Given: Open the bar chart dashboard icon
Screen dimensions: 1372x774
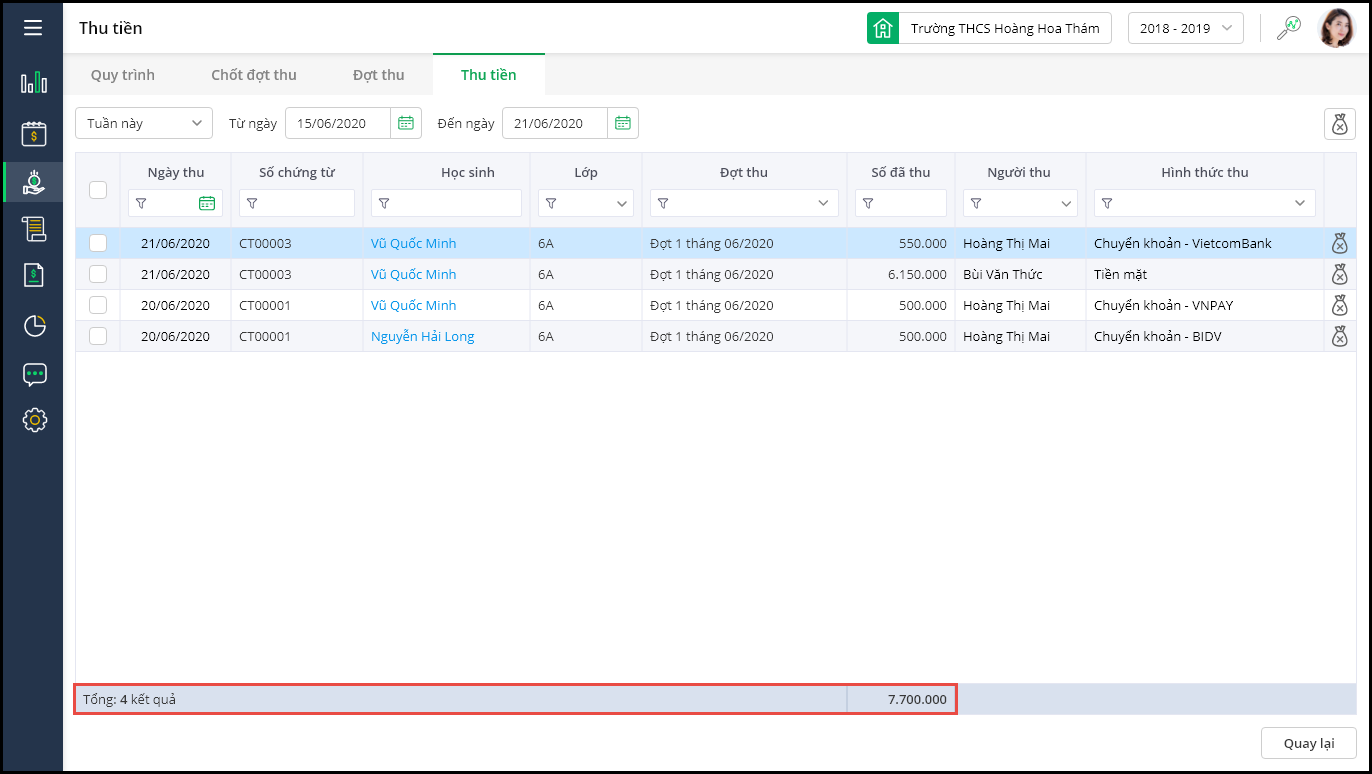Looking at the screenshot, I should tap(34, 82).
